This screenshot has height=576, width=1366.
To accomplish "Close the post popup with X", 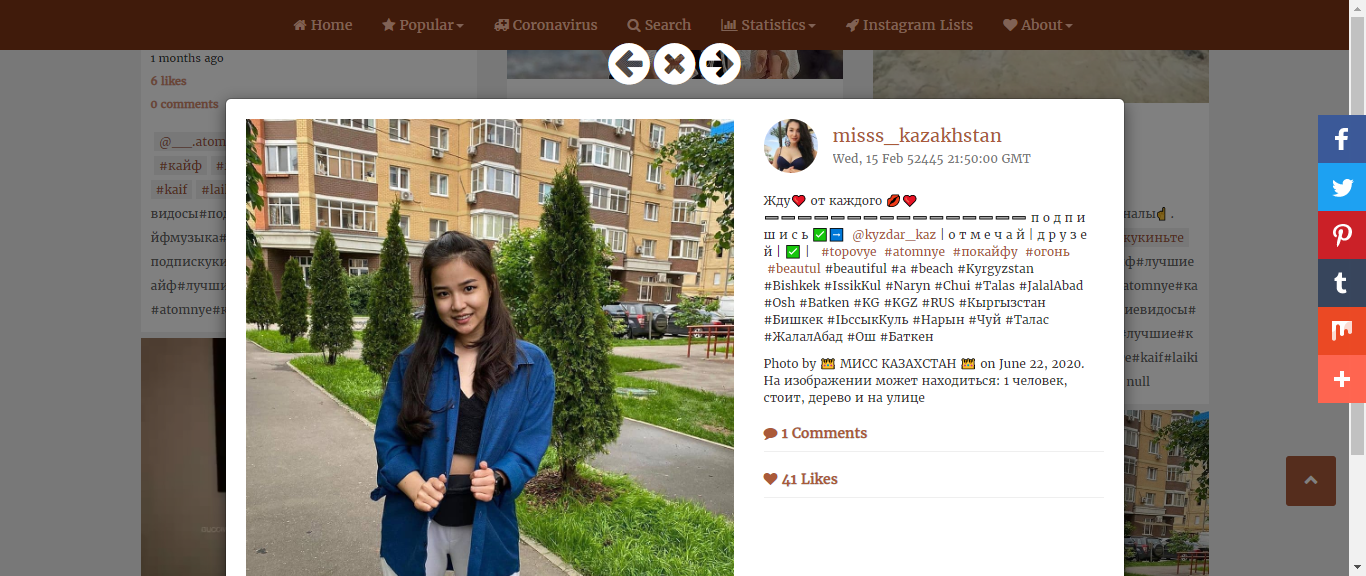I will pyautogui.click(x=675, y=64).
